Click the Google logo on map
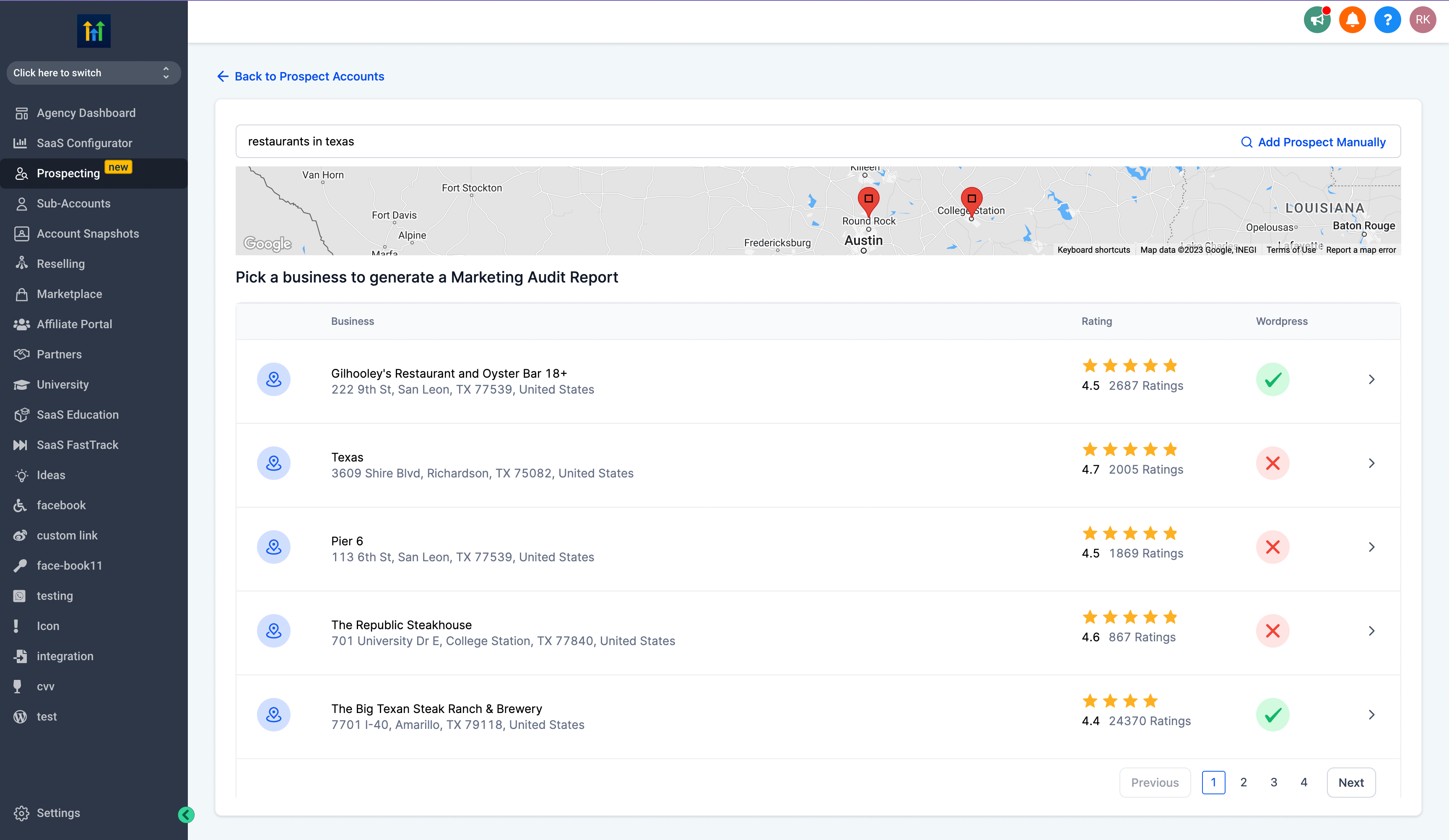 (x=267, y=243)
